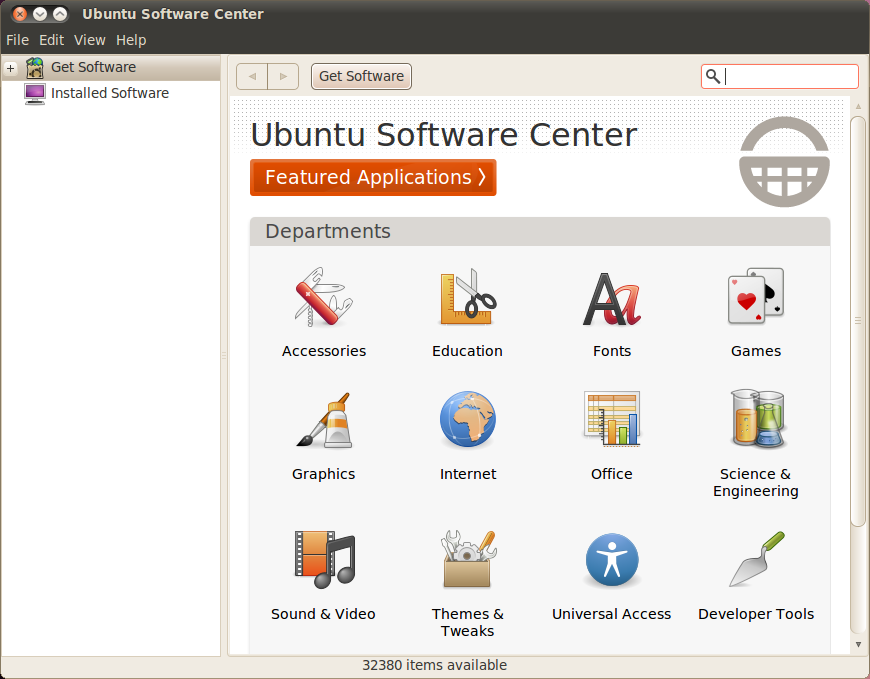This screenshot has width=870, height=679.
Task: Open Featured Applications
Action: 373,178
